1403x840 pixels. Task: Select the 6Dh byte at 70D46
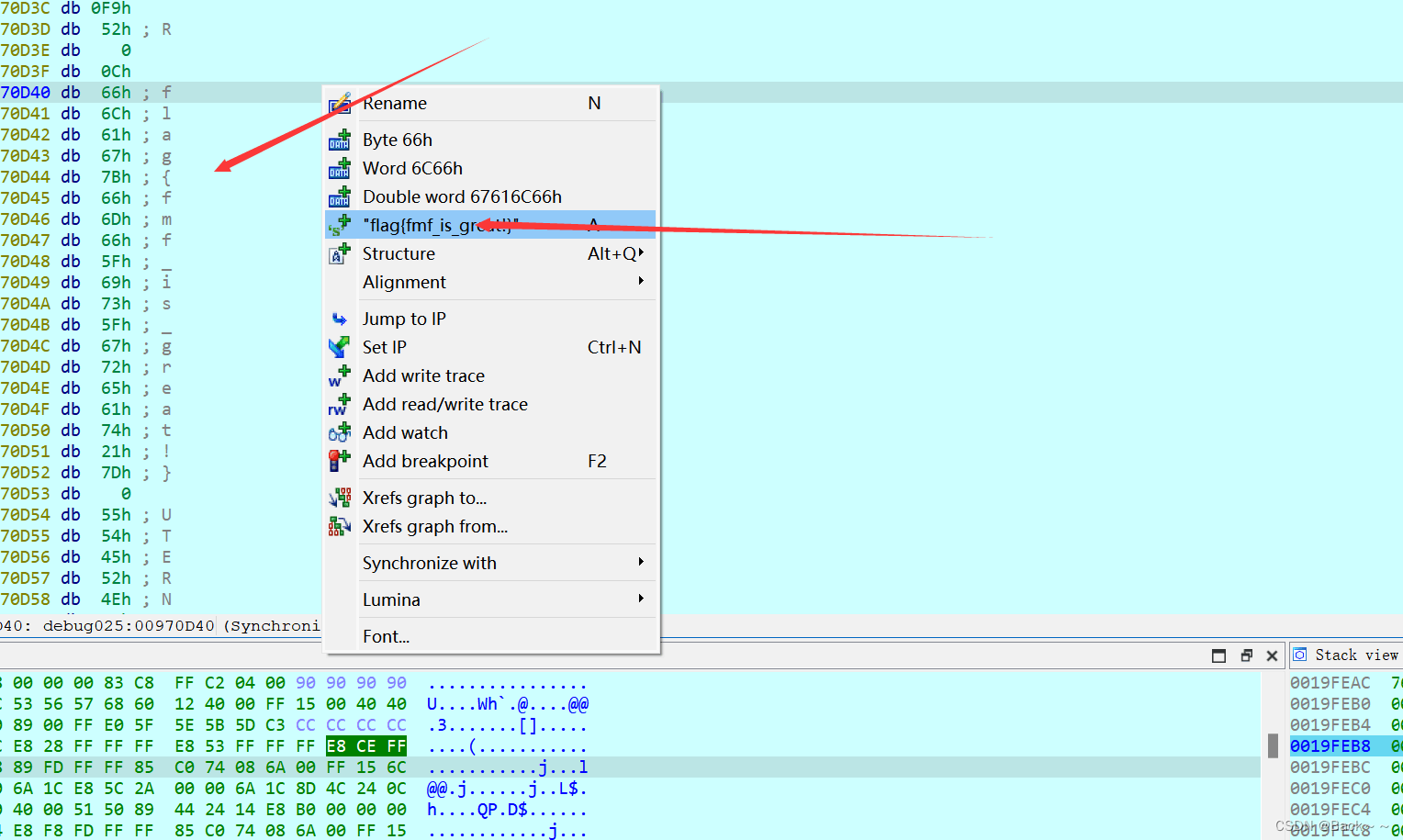pyautogui.click(x=116, y=219)
